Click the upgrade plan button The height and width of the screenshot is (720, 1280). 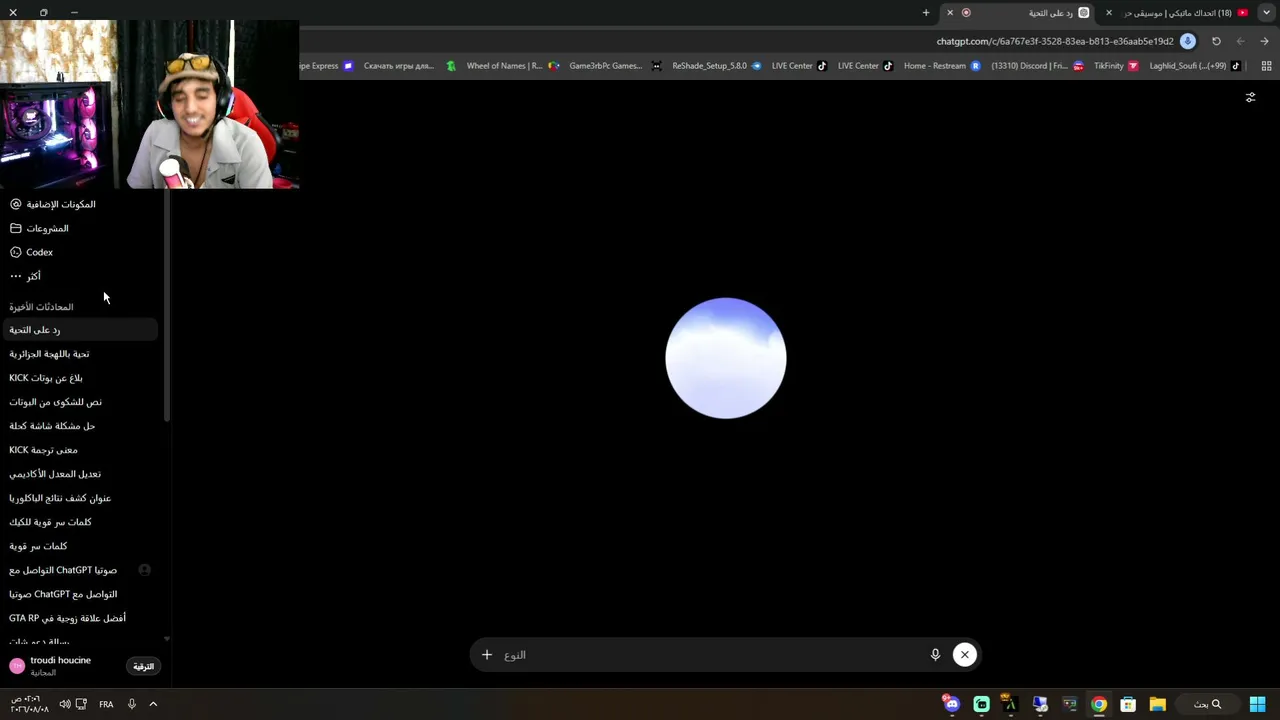click(x=144, y=666)
